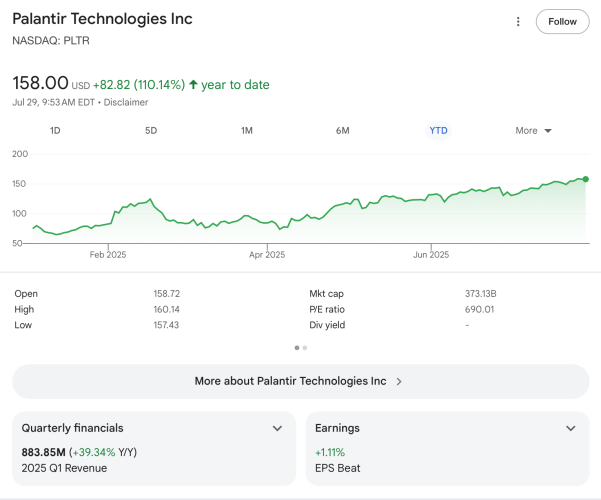Open More about Palantir Technologies Inc
This screenshot has width=601, height=500.
coord(300,381)
